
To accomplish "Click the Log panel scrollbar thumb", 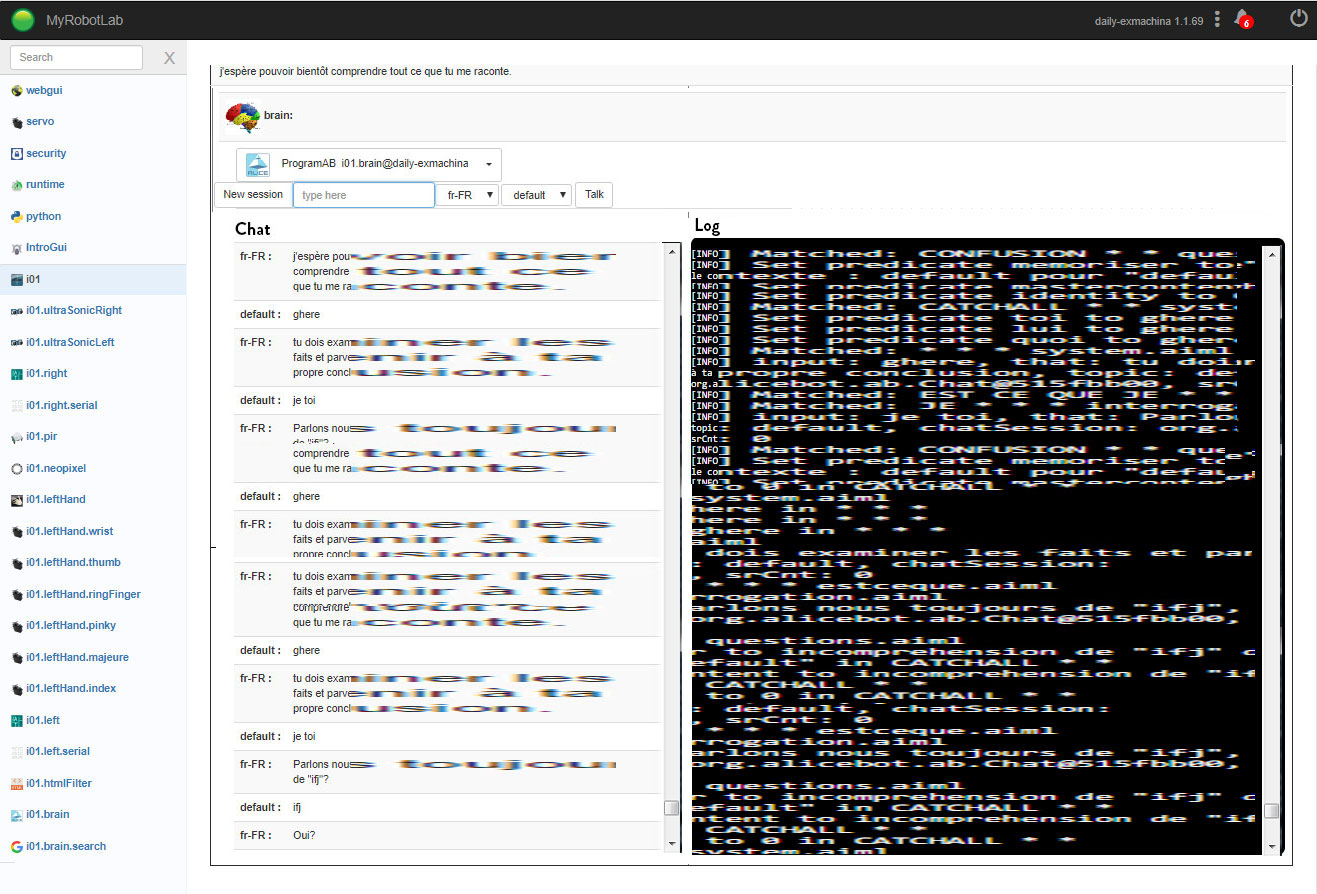I will tap(1271, 810).
